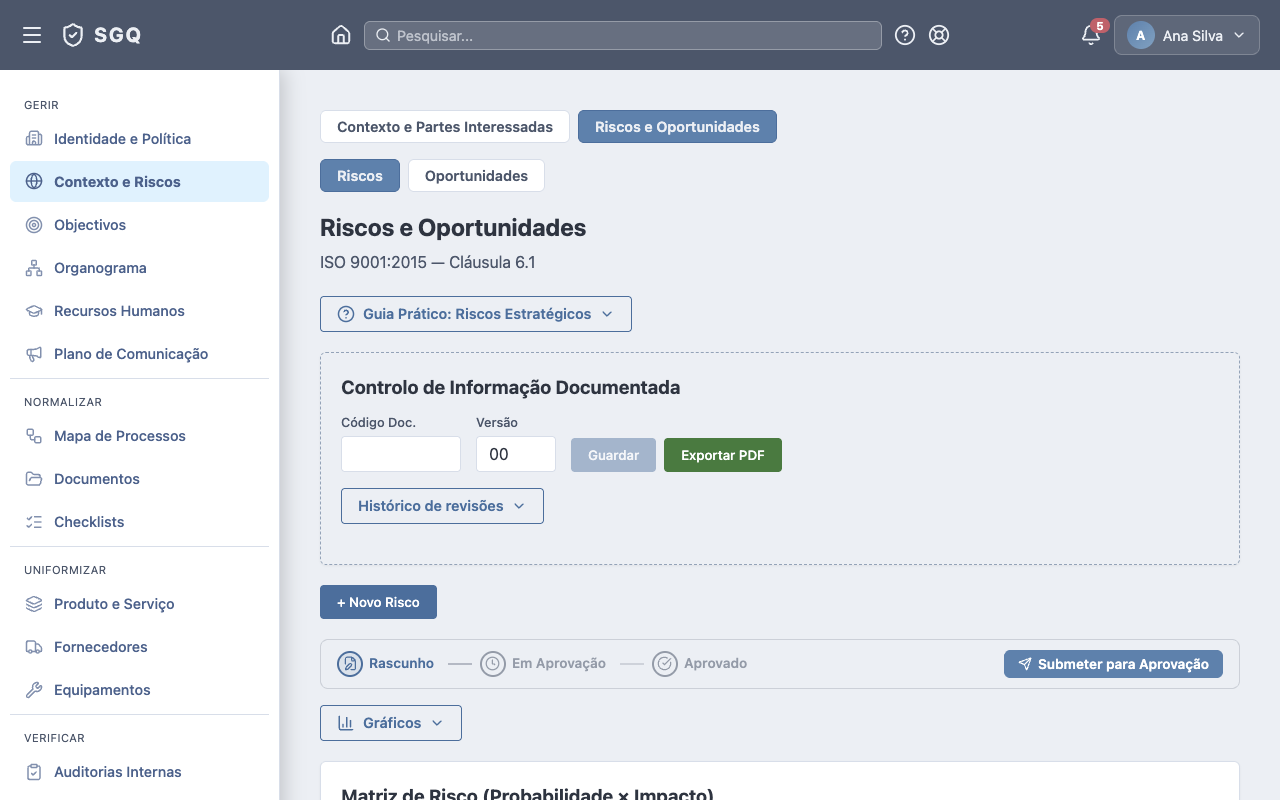Expand the Gráficos section
Viewport: 1280px width, 800px height.
391,723
